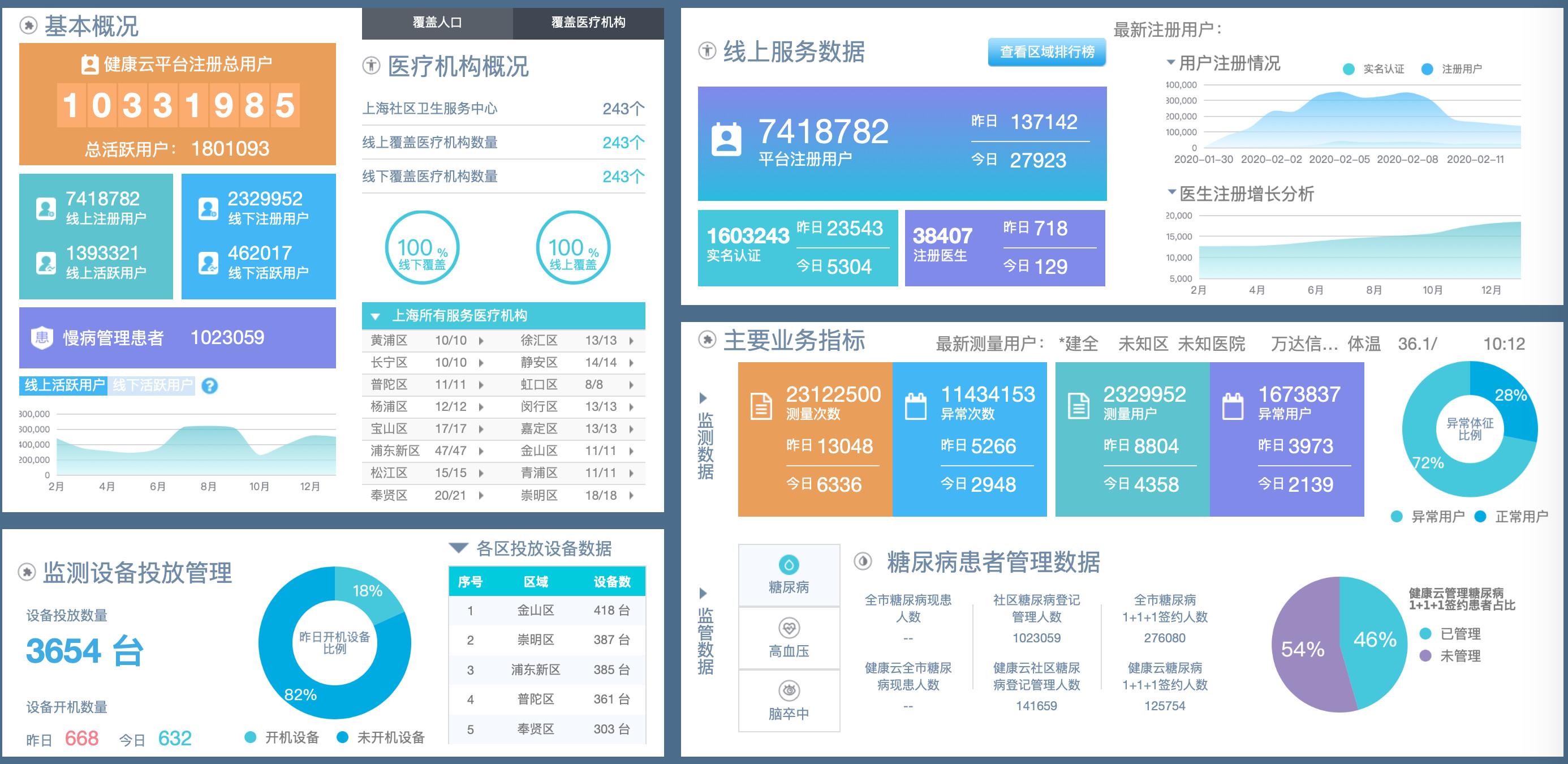Click the 异常用户 calendar icon
This screenshot has width=1568, height=764.
coord(1233,406)
